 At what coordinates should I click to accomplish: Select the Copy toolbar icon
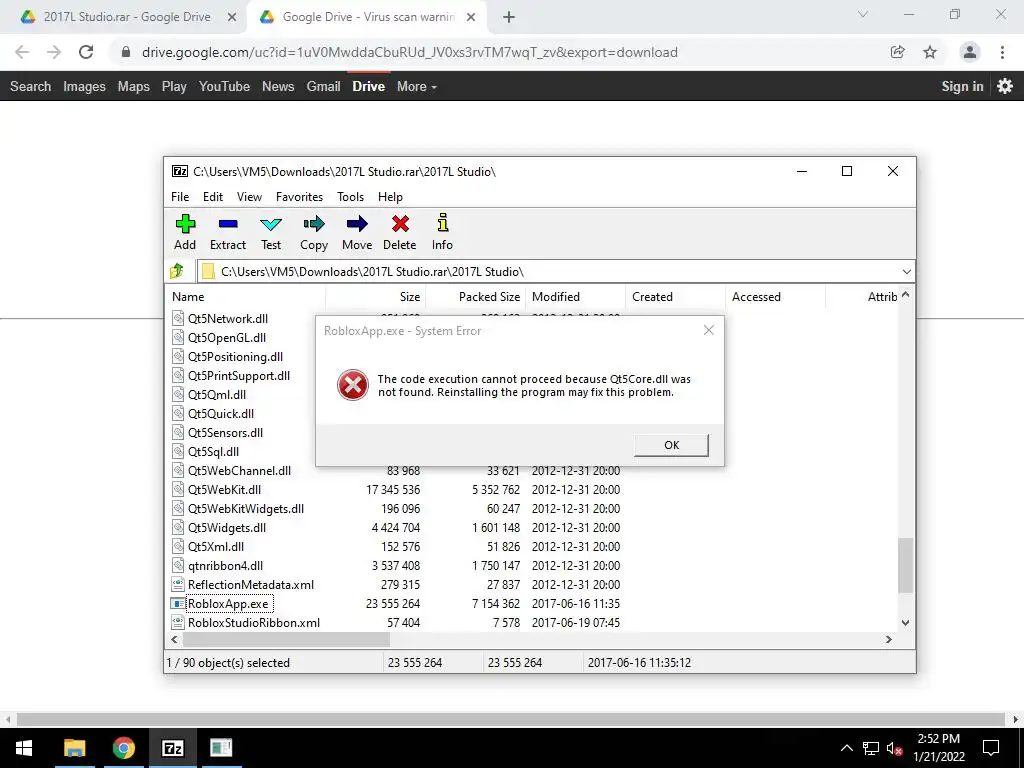314,224
